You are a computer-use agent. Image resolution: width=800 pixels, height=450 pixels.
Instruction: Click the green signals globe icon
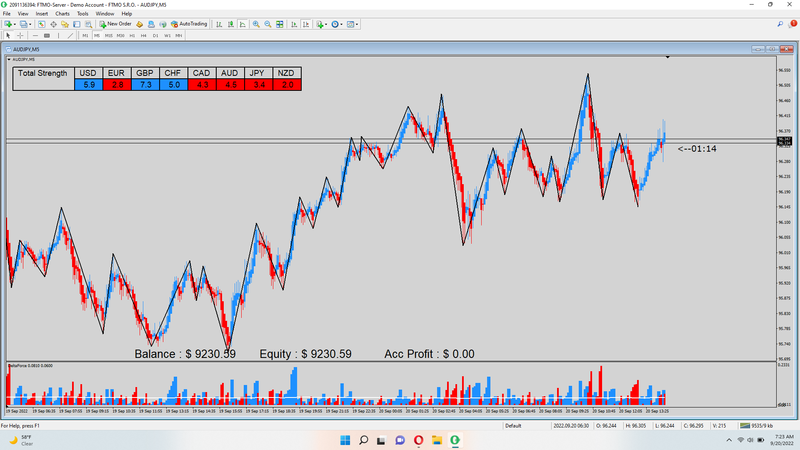(163, 24)
